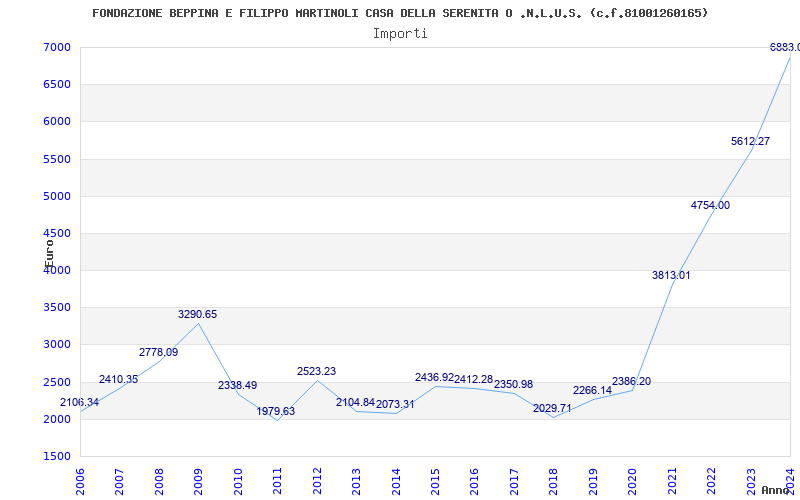Click the 2015 year label on x-axis

coord(435,482)
